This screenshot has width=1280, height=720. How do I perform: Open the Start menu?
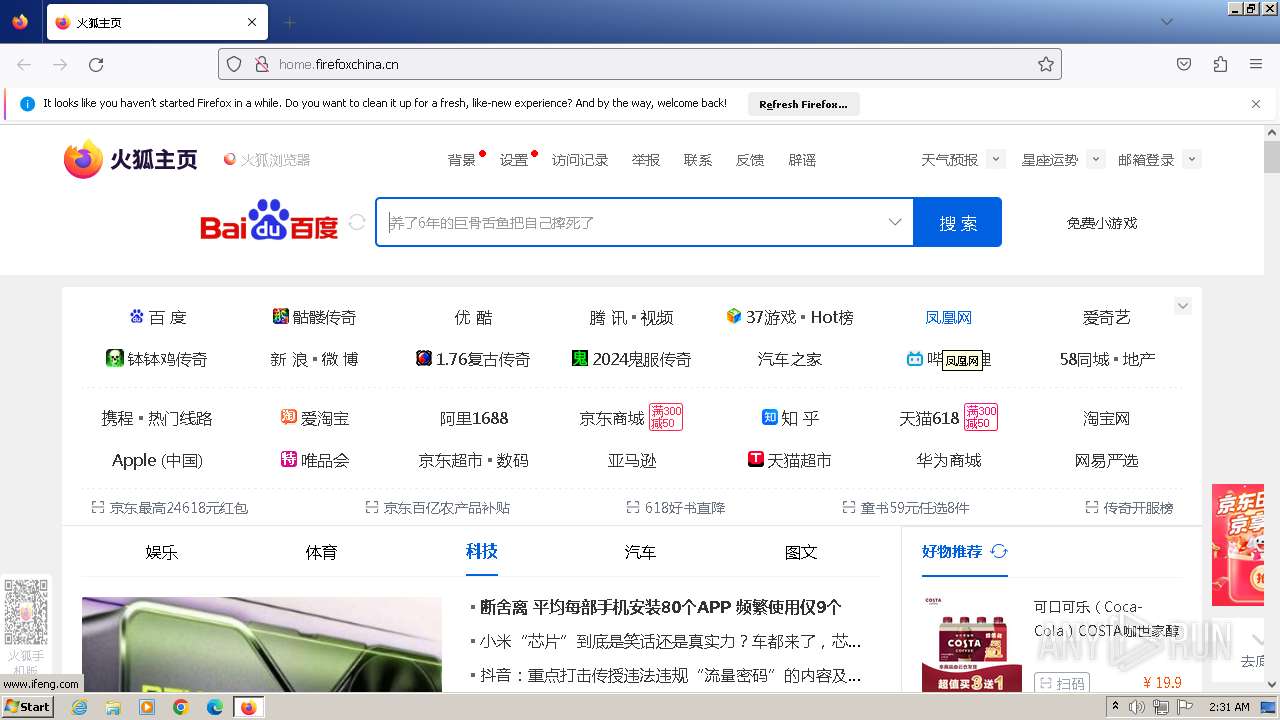click(x=27, y=707)
